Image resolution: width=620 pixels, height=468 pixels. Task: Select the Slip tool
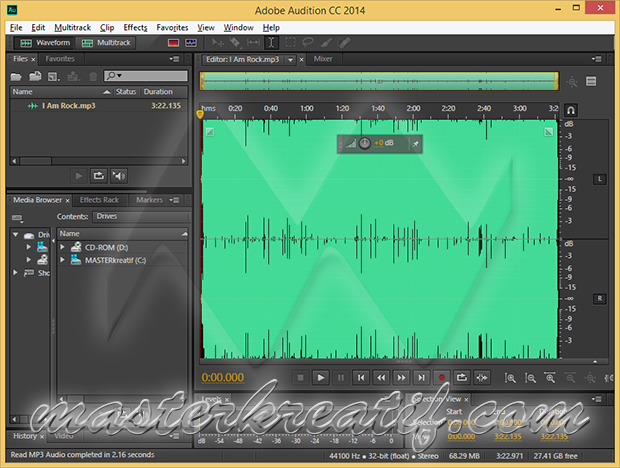coord(253,43)
